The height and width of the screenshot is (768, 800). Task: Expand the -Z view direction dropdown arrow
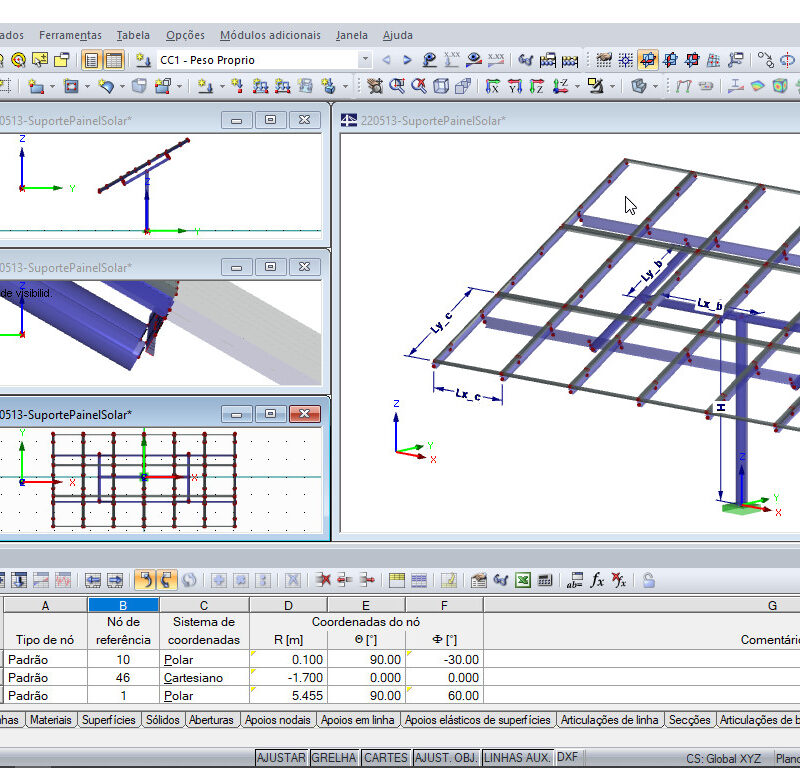pyautogui.click(x=577, y=86)
